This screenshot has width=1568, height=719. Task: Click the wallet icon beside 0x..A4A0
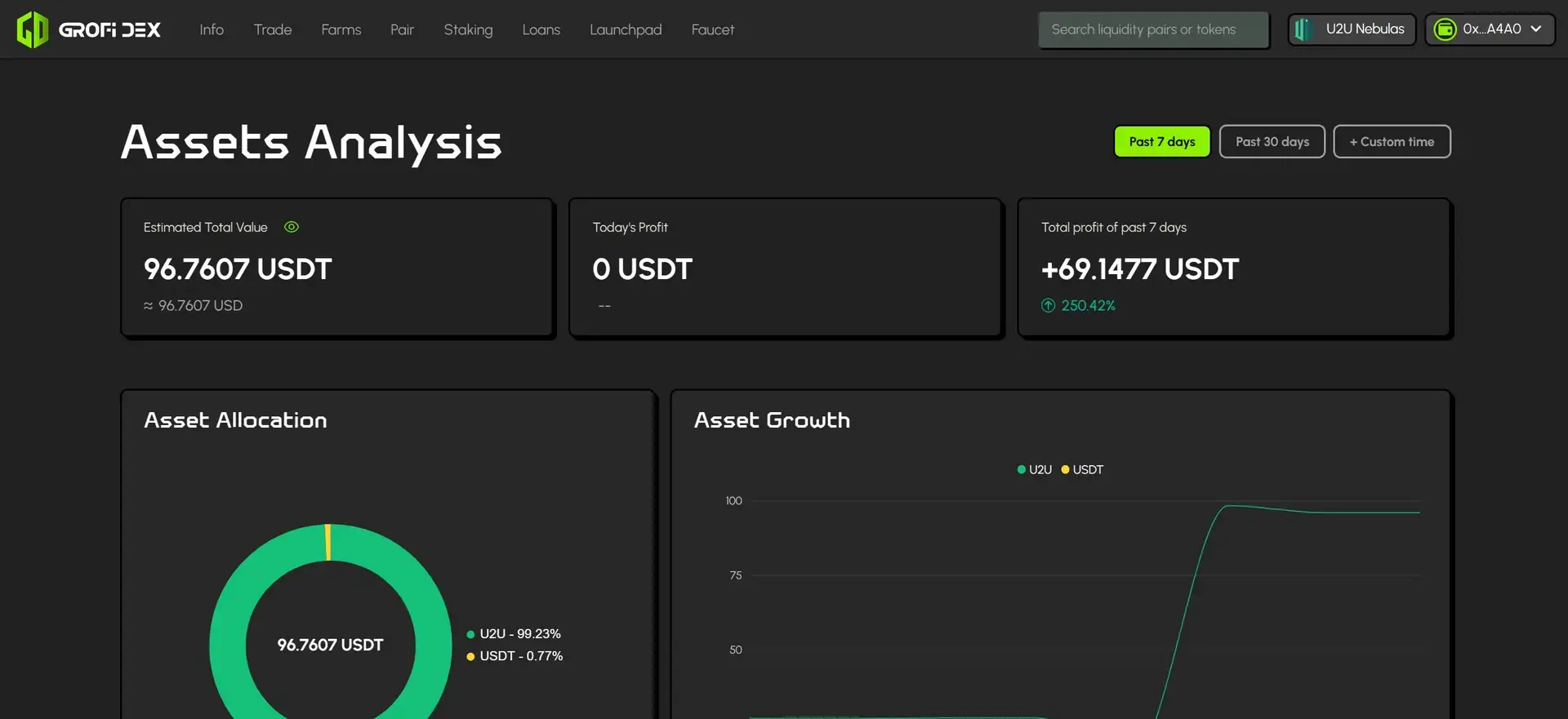coord(1445,29)
